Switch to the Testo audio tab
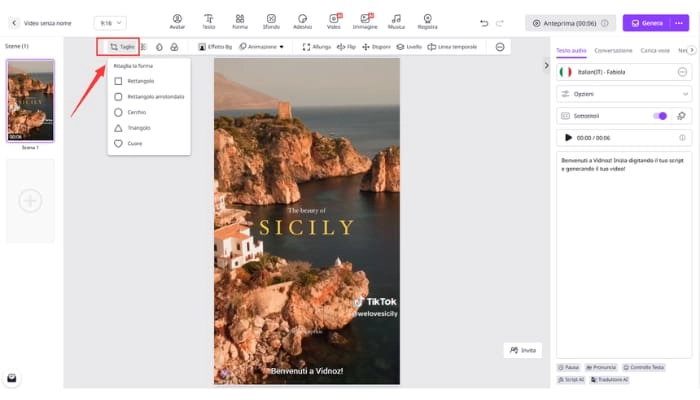The height and width of the screenshot is (400, 700). pyautogui.click(x=571, y=50)
